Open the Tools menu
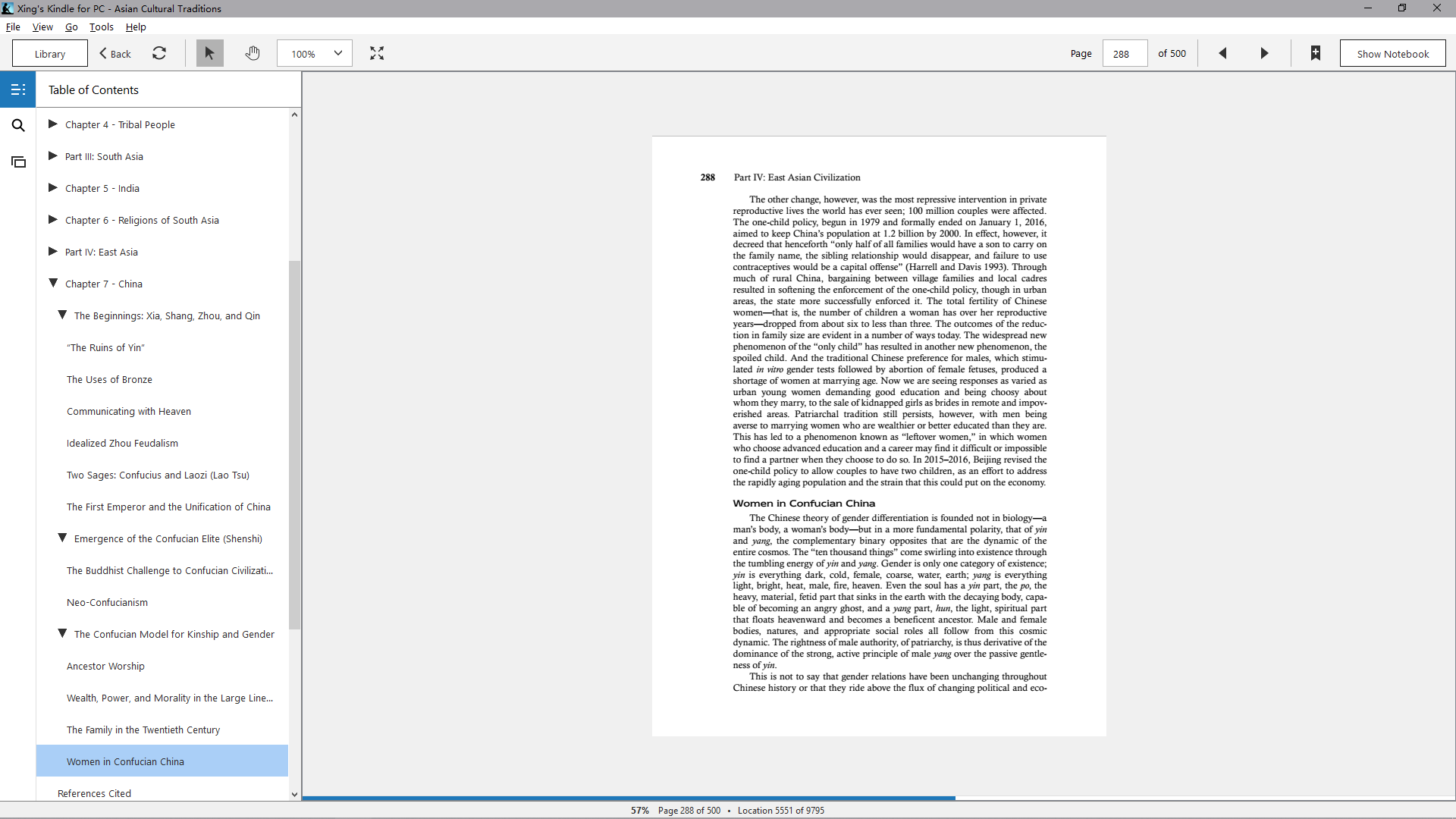The width and height of the screenshot is (1456, 819). [x=102, y=27]
